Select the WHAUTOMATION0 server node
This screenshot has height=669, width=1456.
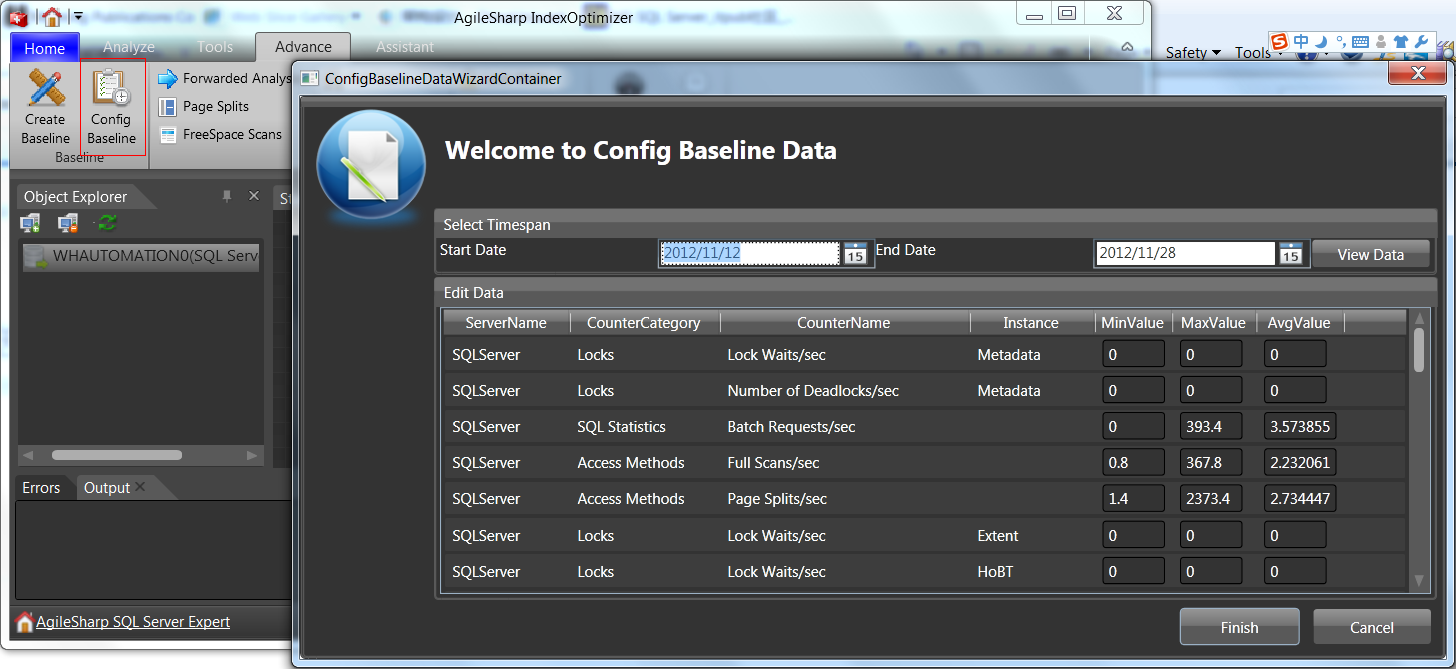click(x=141, y=256)
